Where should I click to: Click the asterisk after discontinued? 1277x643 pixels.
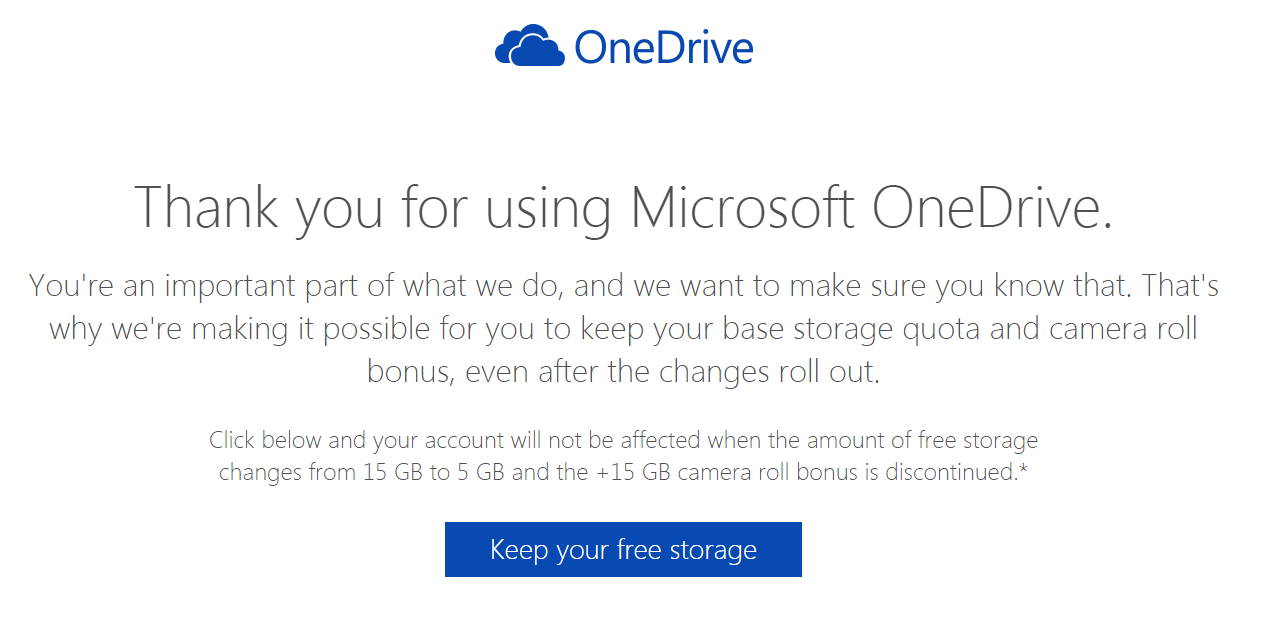pyautogui.click(x=1023, y=469)
